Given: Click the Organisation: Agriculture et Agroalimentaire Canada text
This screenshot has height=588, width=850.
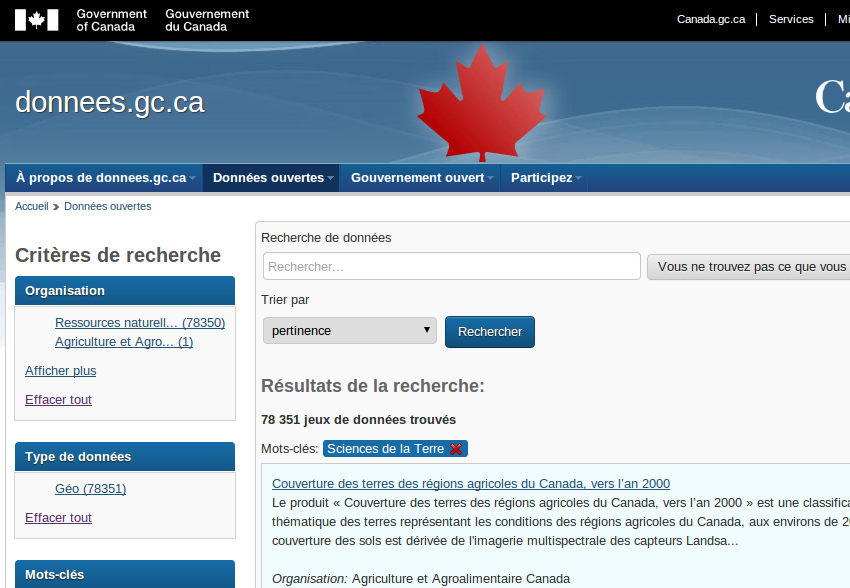Looking at the screenshot, I should point(421,579).
